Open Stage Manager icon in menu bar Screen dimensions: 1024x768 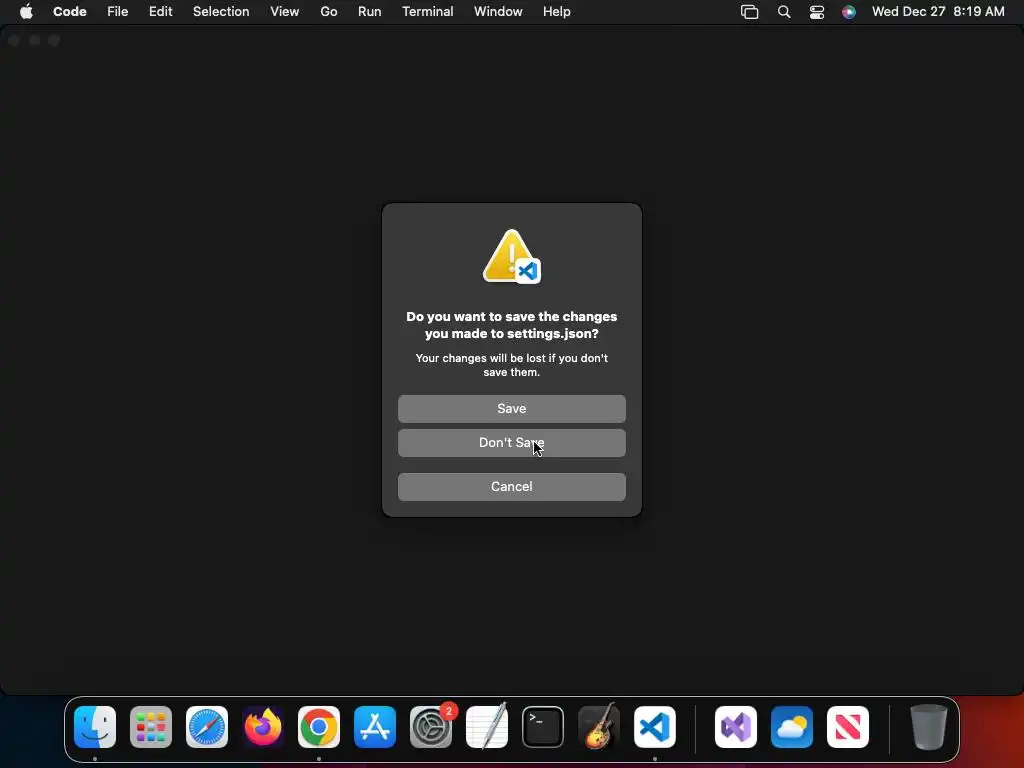[x=750, y=12]
